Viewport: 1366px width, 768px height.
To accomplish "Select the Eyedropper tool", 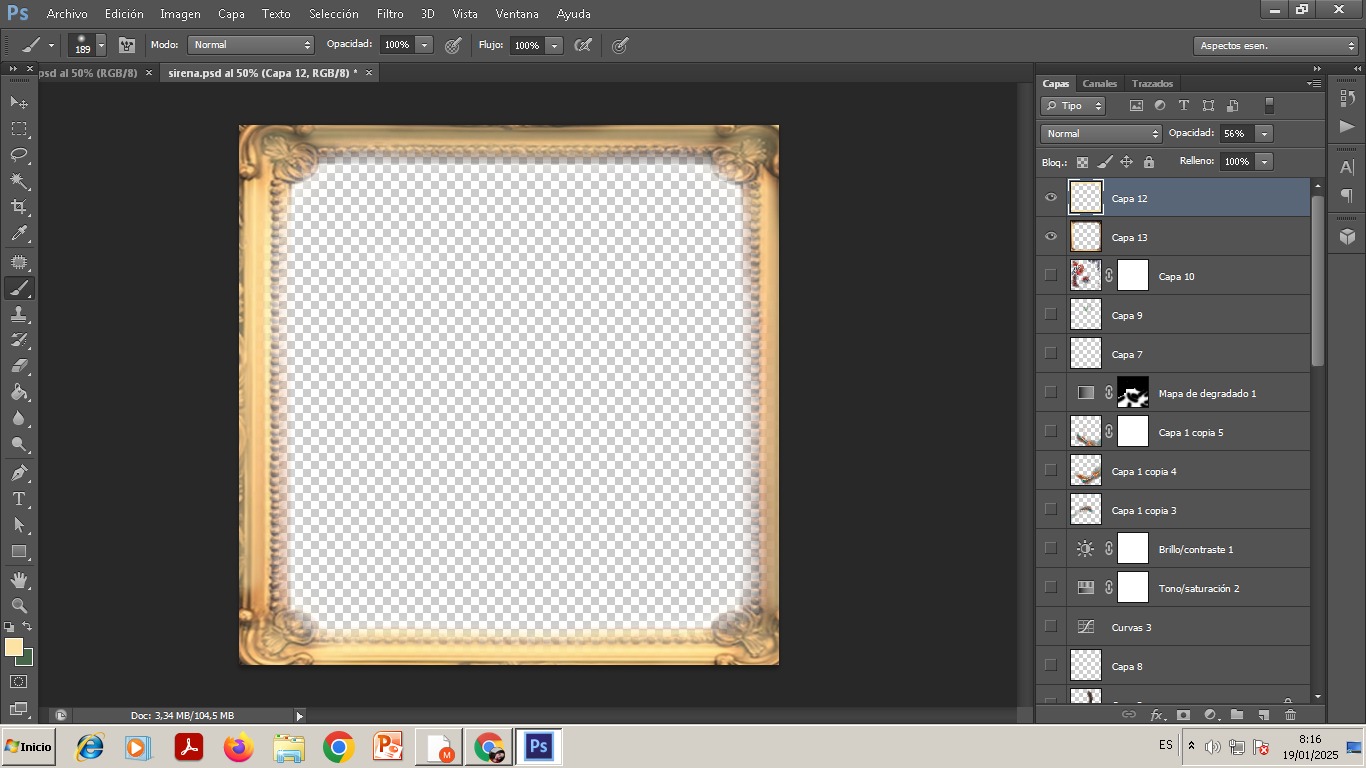I will [x=19, y=234].
